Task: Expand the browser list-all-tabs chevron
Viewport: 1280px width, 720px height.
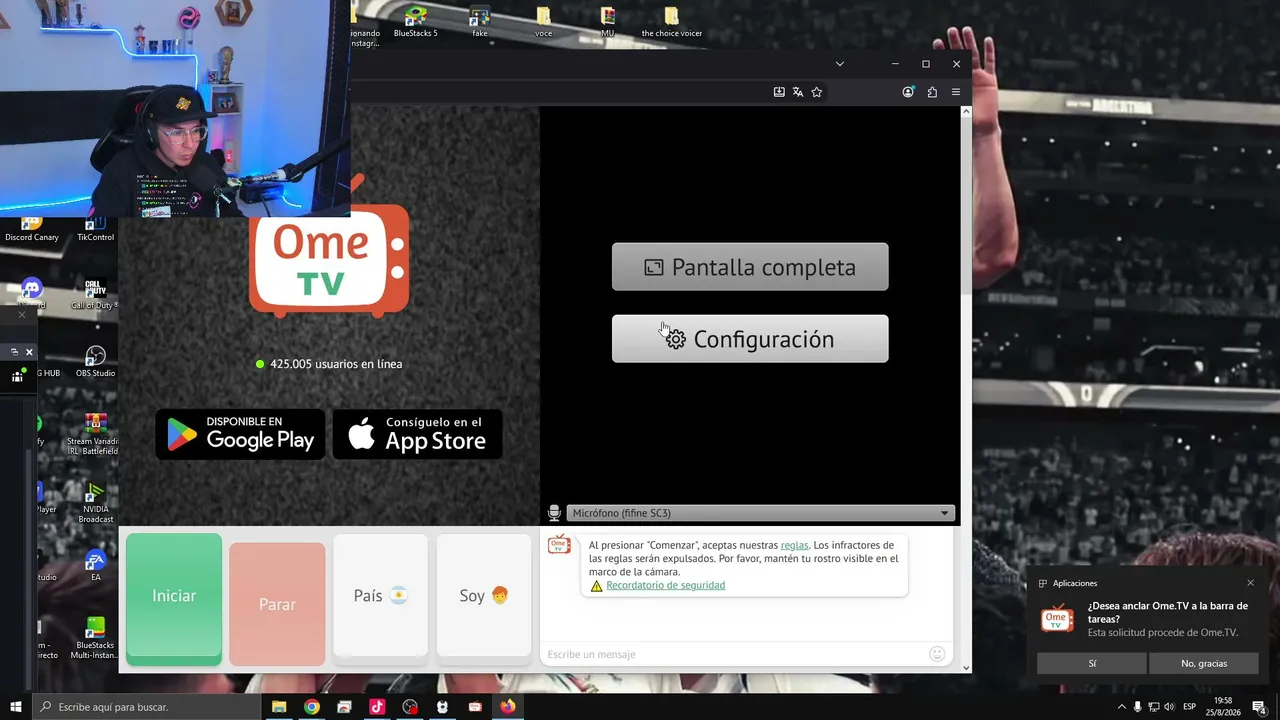Action: (x=839, y=64)
